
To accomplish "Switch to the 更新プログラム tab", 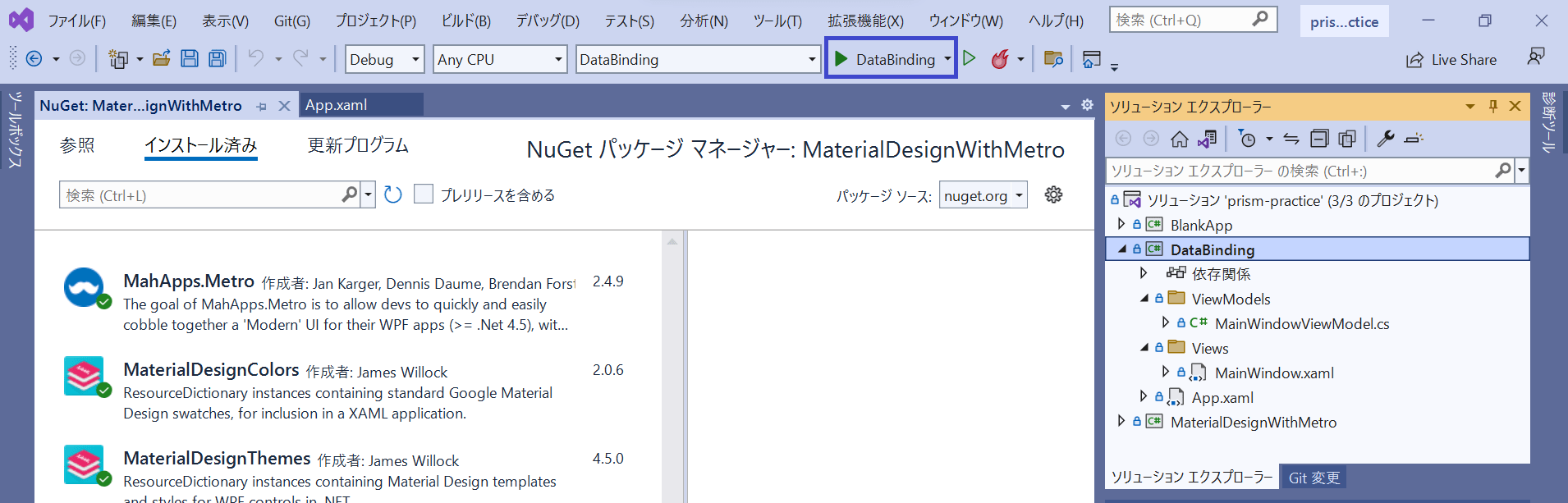I will pyautogui.click(x=358, y=145).
